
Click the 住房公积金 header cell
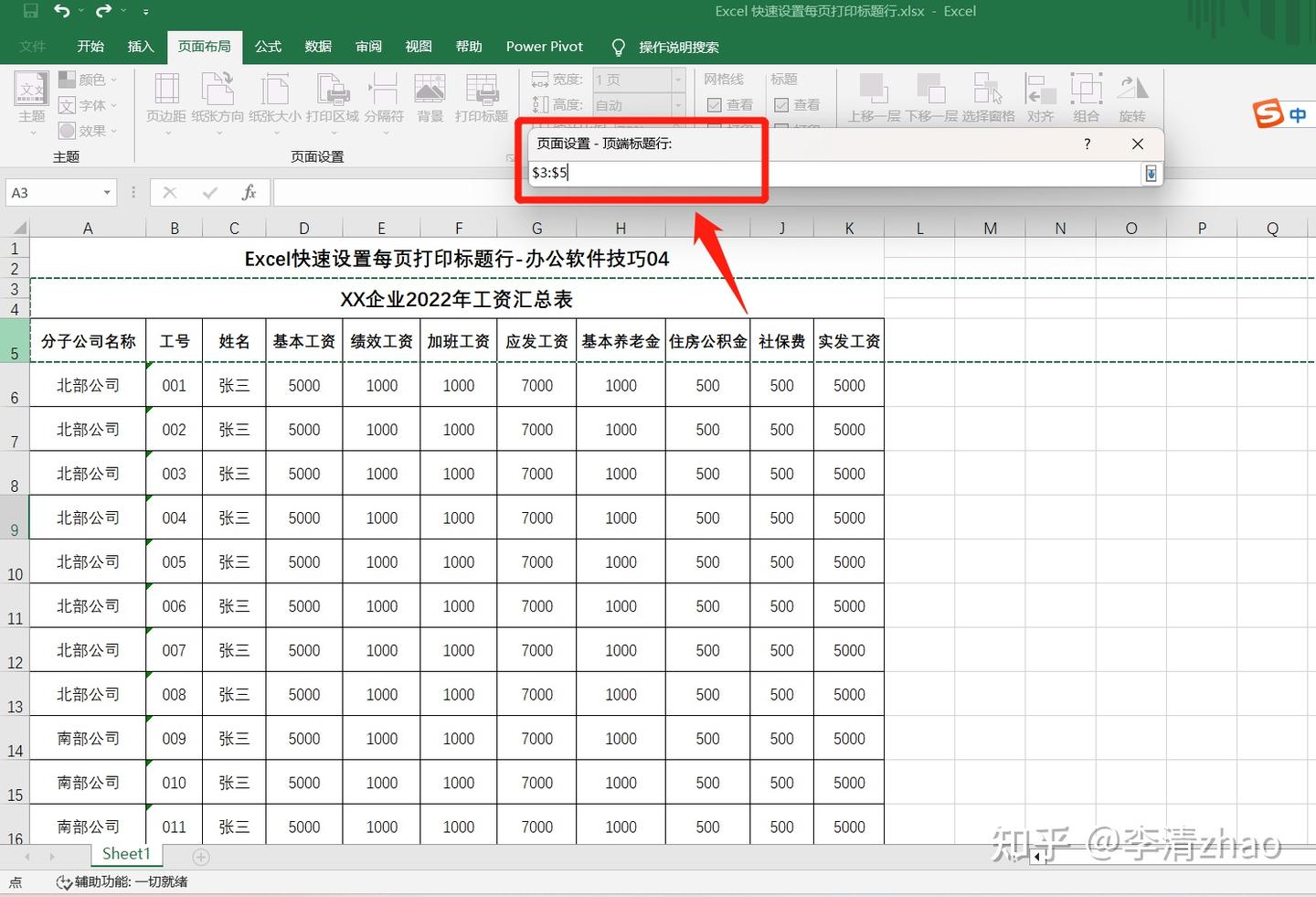(x=707, y=341)
